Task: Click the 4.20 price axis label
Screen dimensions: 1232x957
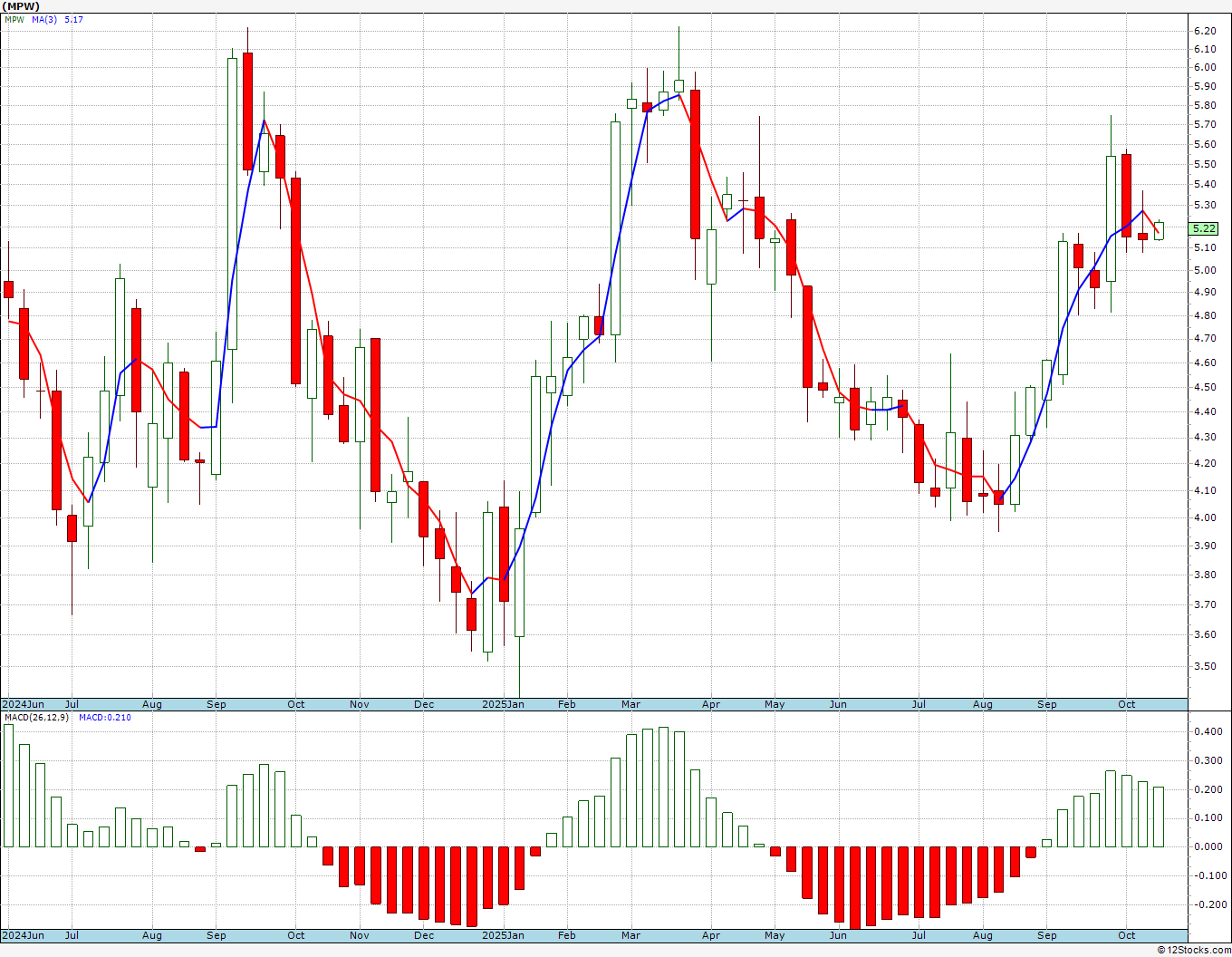Action: click(x=1205, y=463)
